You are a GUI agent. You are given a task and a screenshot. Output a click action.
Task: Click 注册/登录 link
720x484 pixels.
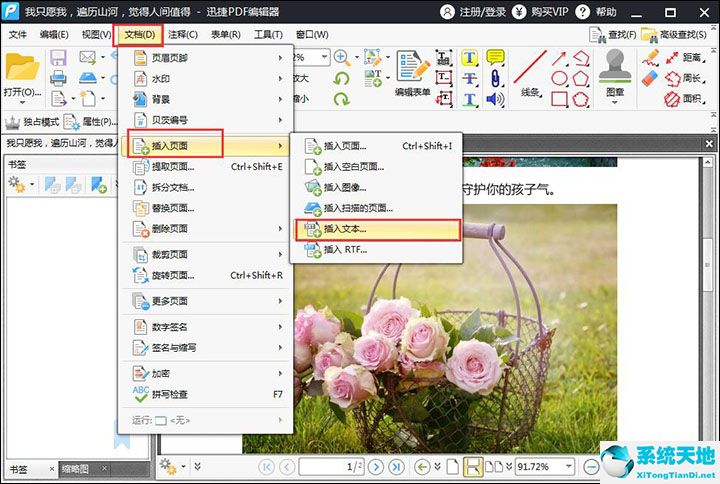coord(473,12)
